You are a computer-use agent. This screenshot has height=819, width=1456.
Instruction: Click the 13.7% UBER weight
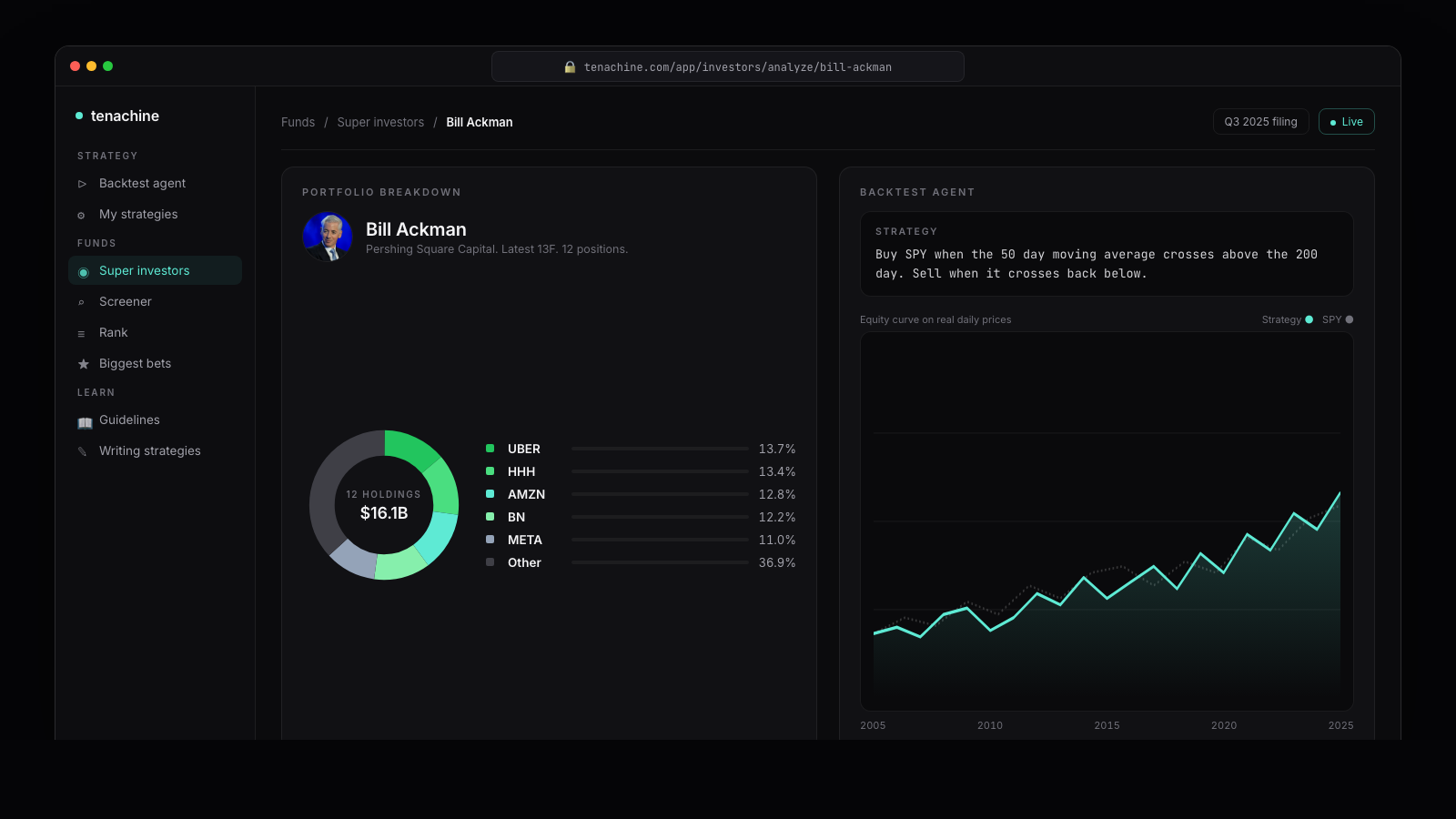click(777, 449)
